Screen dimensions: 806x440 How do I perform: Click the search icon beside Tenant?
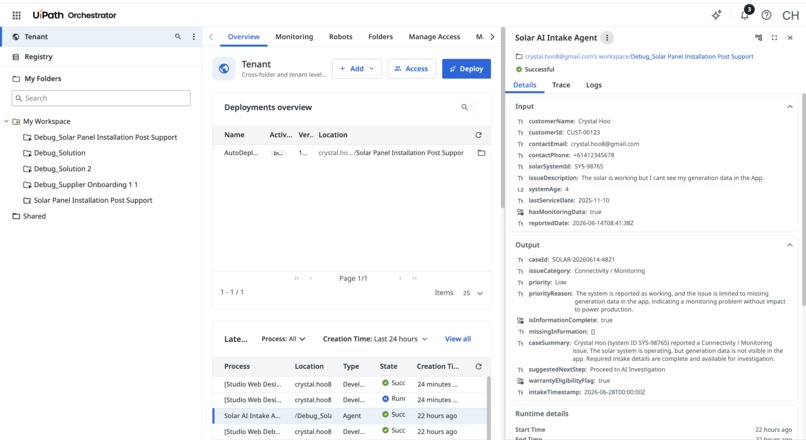tap(178, 36)
